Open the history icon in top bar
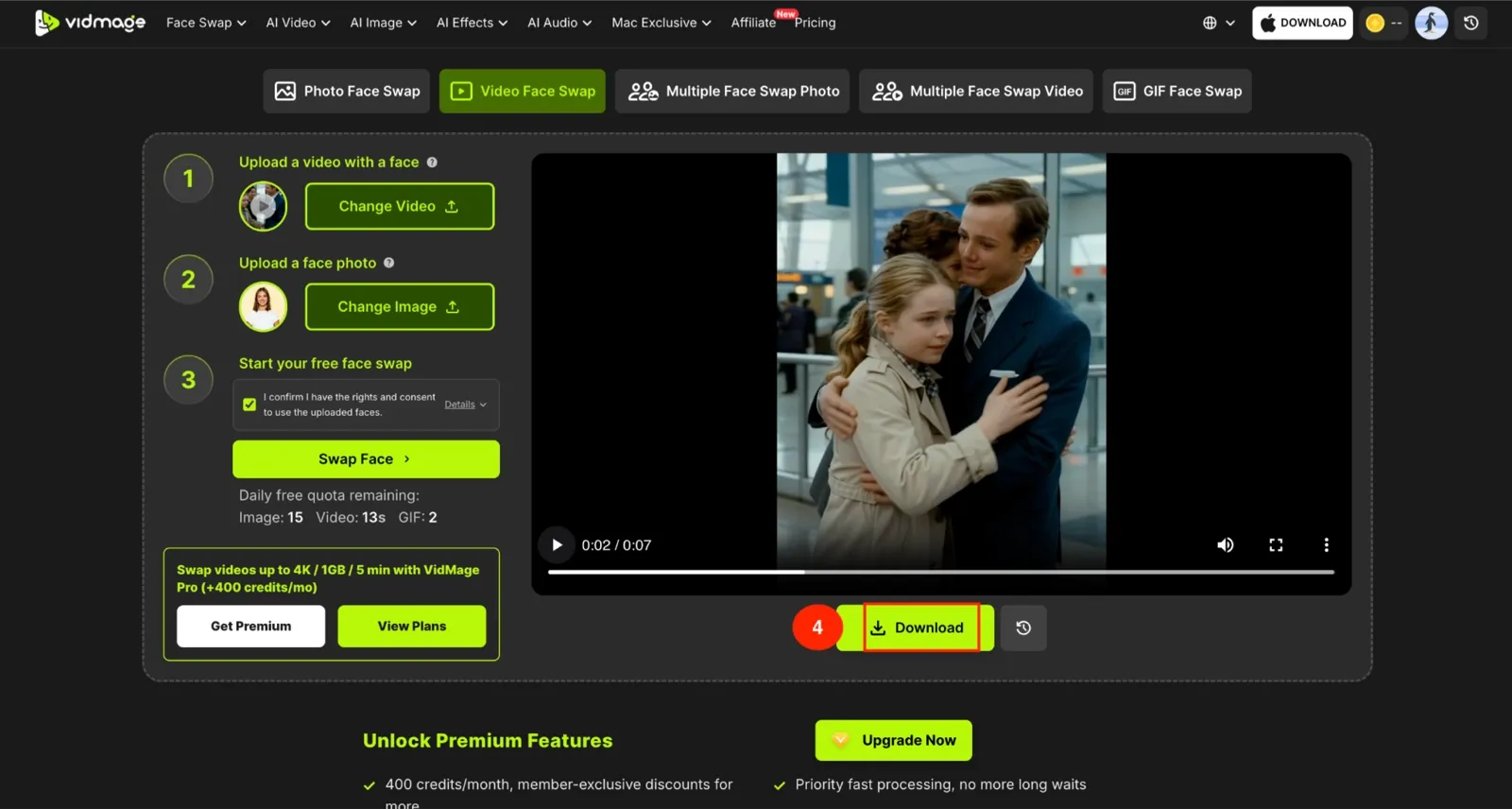Screen dimensions: 1512x809 1471,23
